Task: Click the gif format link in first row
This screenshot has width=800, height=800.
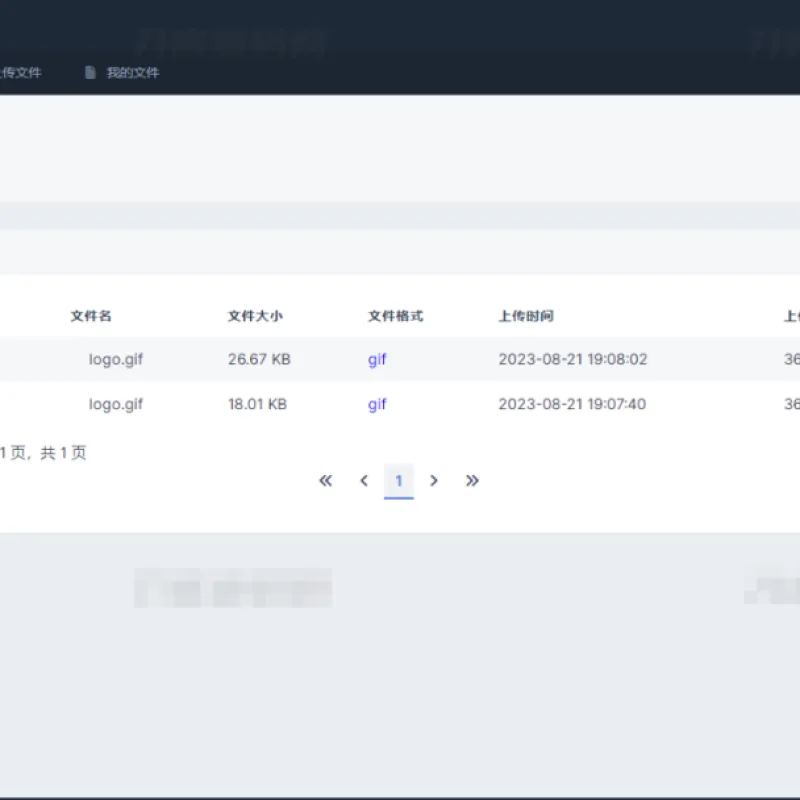Action: (377, 360)
